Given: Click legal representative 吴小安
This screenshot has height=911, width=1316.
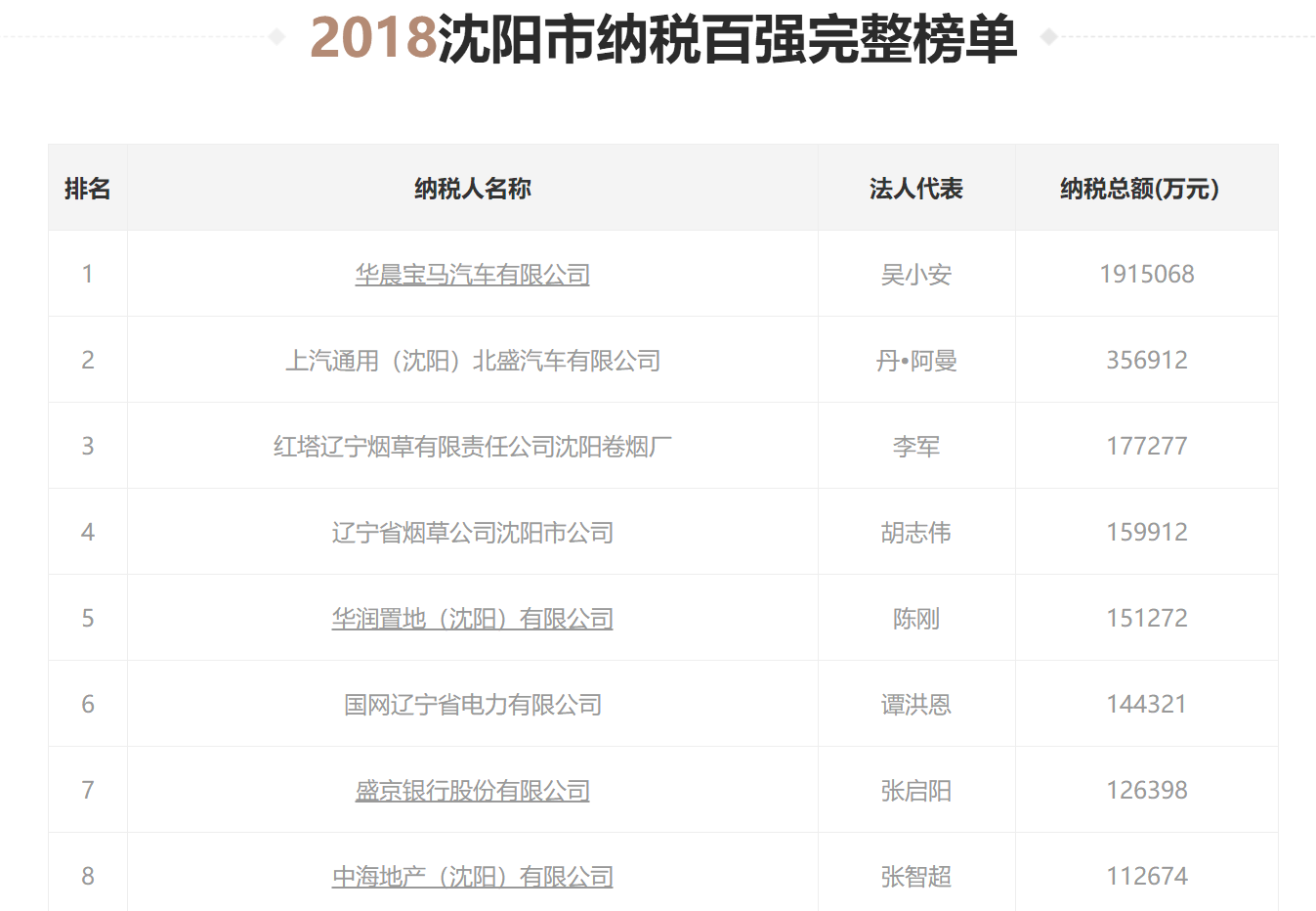Looking at the screenshot, I should [x=916, y=275].
